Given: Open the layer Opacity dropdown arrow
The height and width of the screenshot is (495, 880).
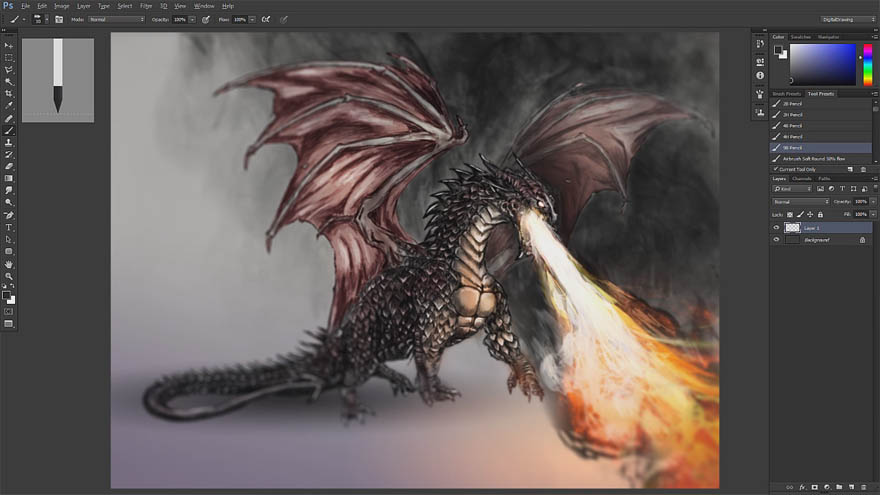Looking at the screenshot, I should point(873,201).
